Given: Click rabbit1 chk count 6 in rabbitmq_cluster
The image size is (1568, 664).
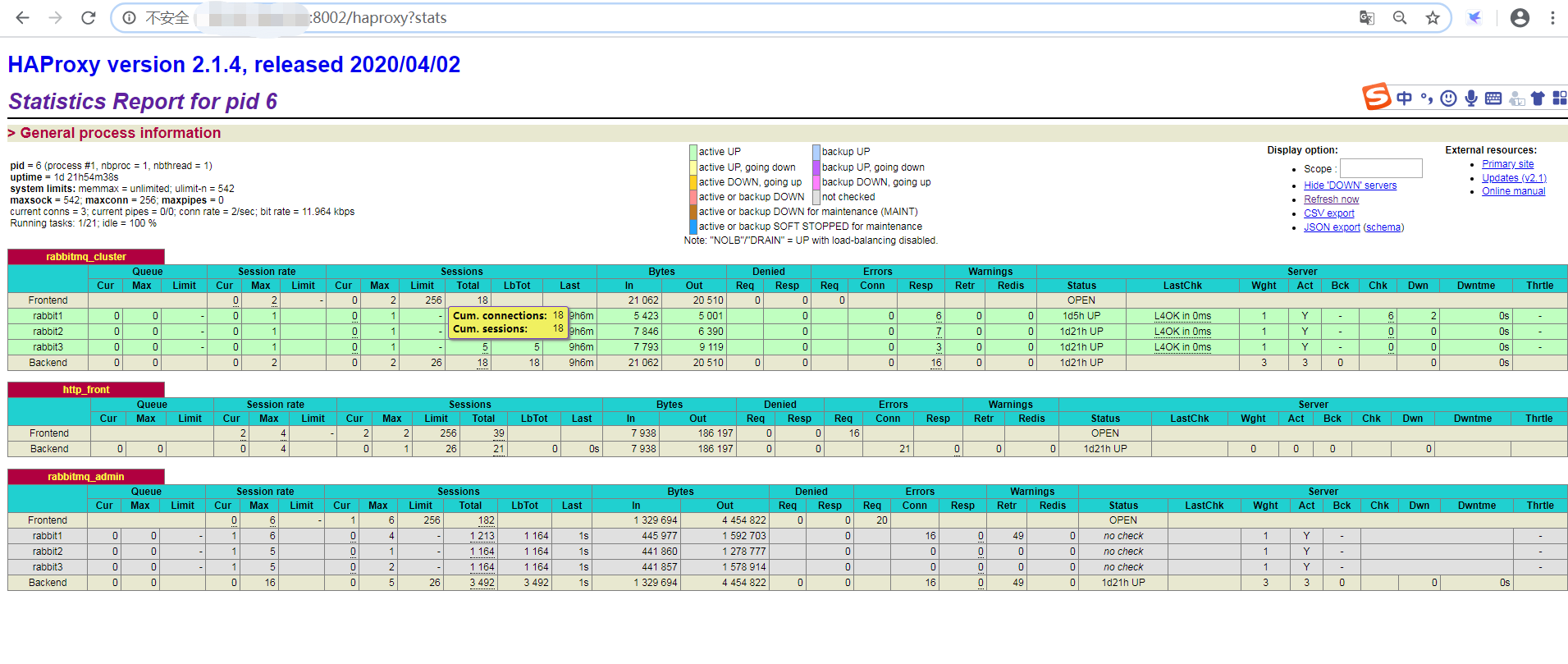Looking at the screenshot, I should 1391,316.
